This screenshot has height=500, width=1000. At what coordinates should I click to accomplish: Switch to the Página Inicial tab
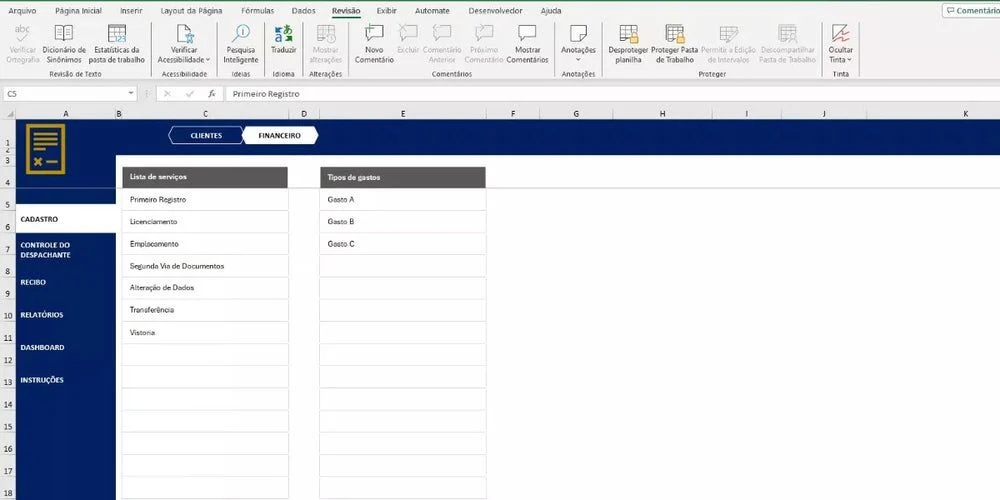pos(78,11)
